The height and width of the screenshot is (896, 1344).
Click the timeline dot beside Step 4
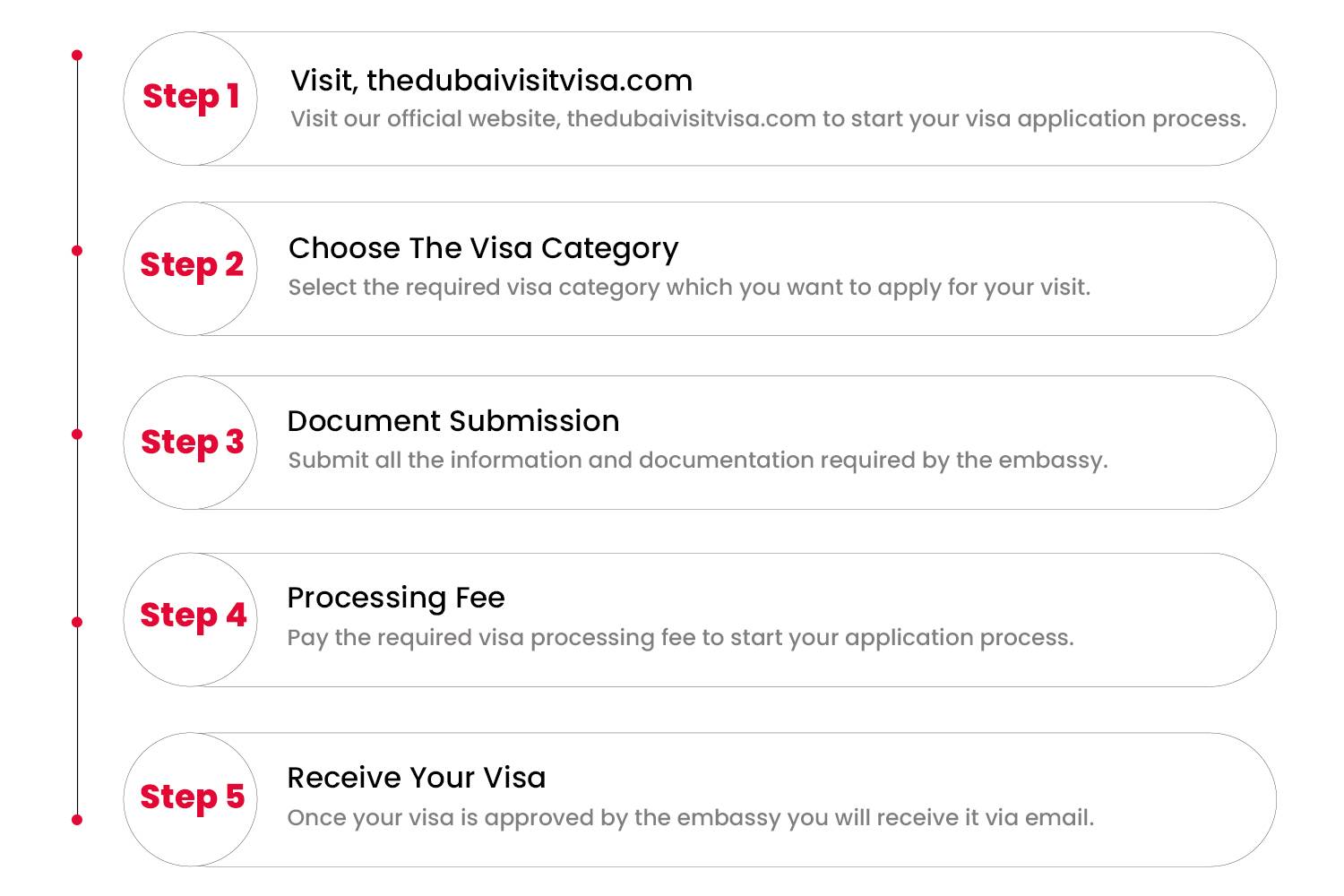[x=77, y=622]
